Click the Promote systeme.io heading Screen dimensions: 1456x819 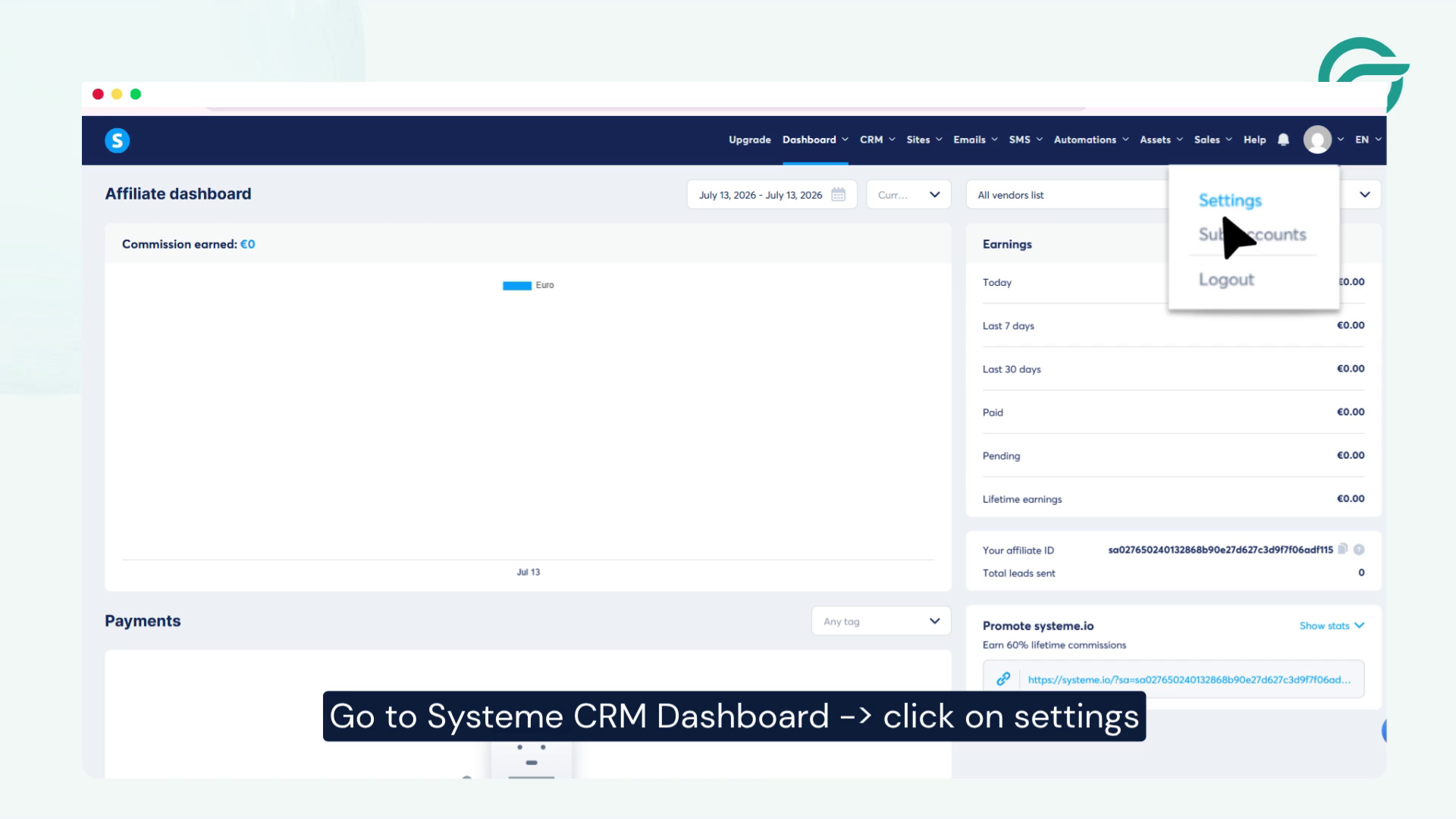(1038, 626)
